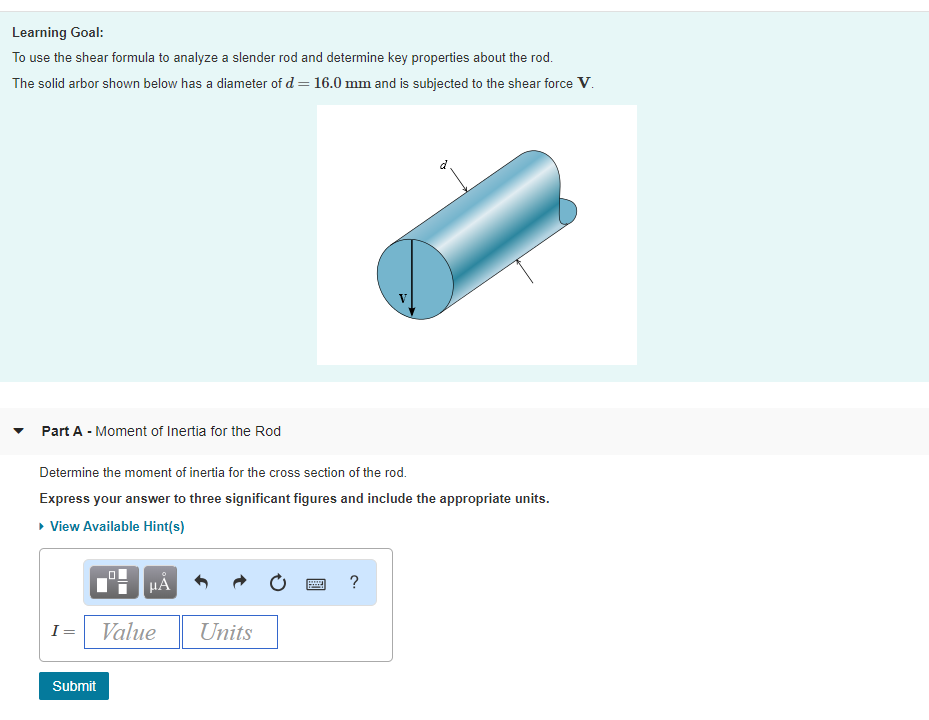Click the diameter label d

point(443,163)
